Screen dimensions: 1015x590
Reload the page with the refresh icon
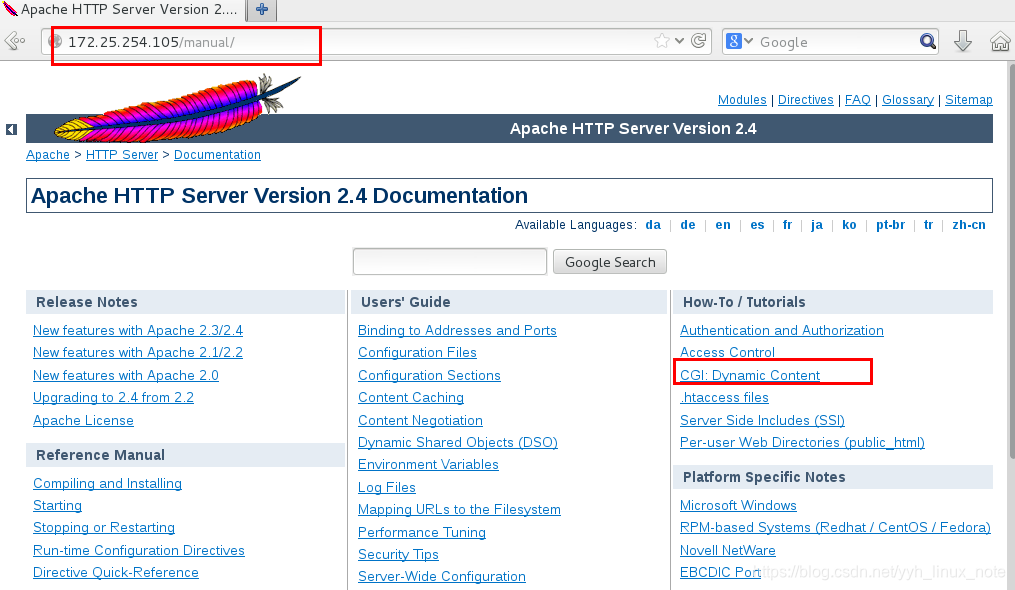coord(699,41)
